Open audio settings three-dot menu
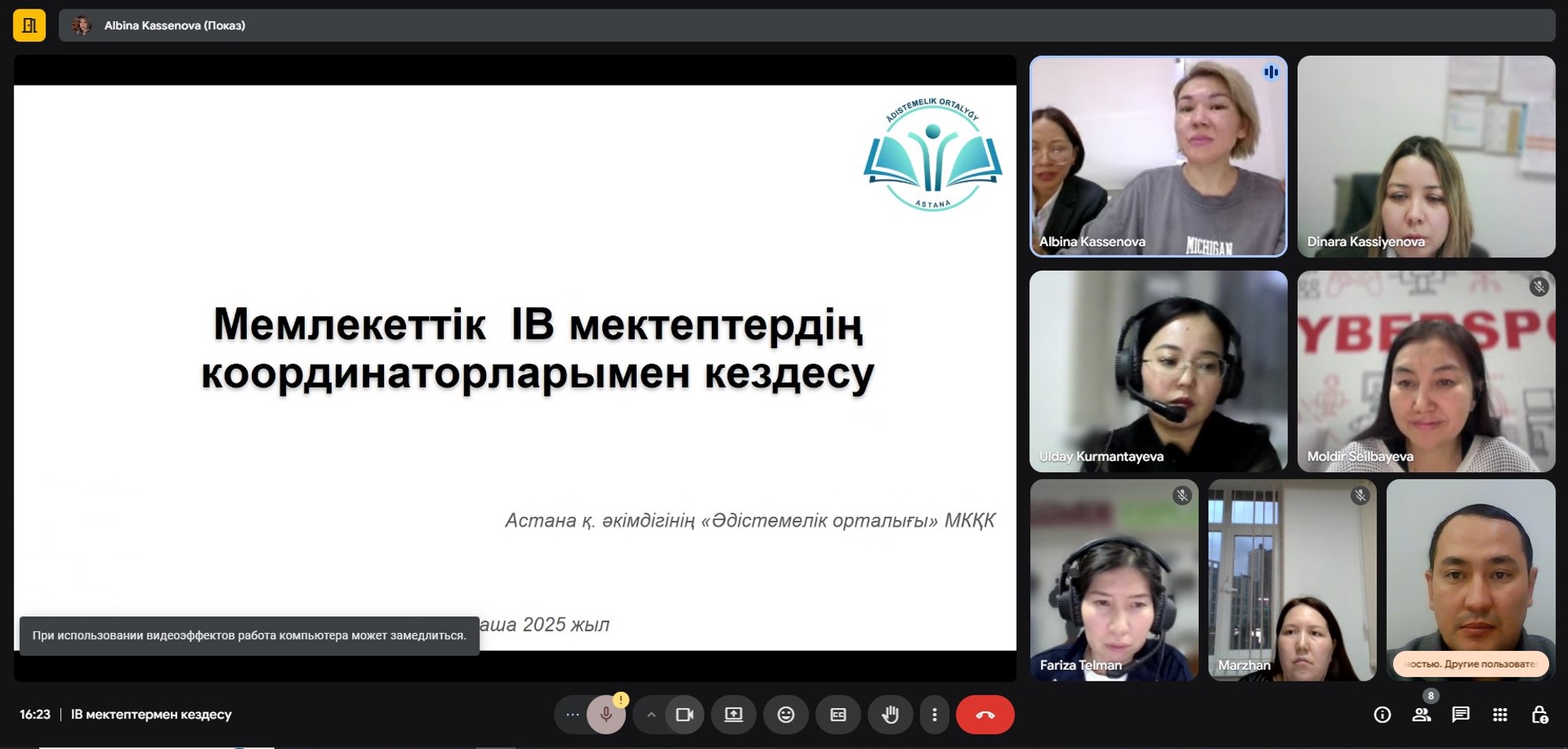 [572, 714]
